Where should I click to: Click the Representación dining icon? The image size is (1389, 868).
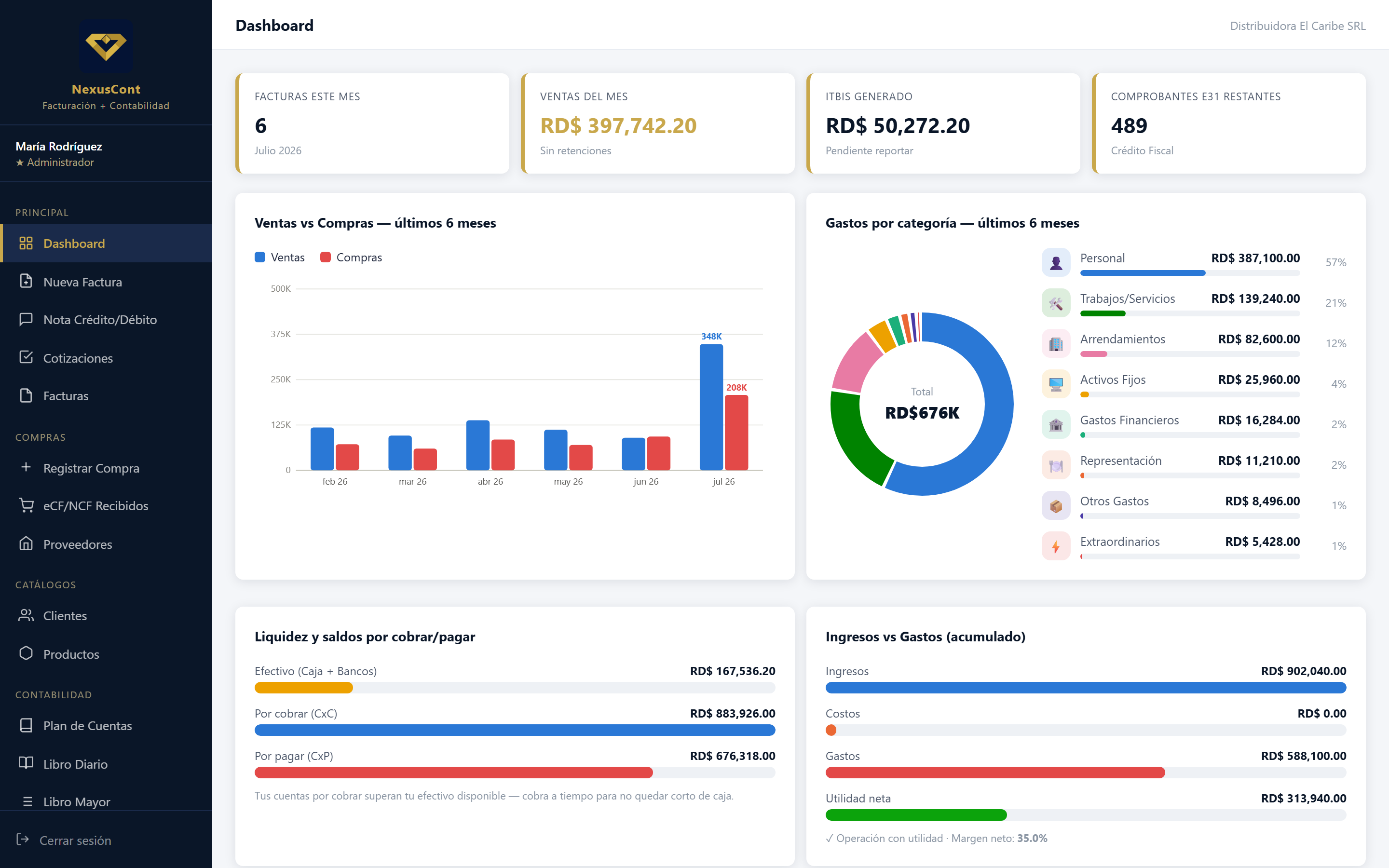pos(1056,465)
